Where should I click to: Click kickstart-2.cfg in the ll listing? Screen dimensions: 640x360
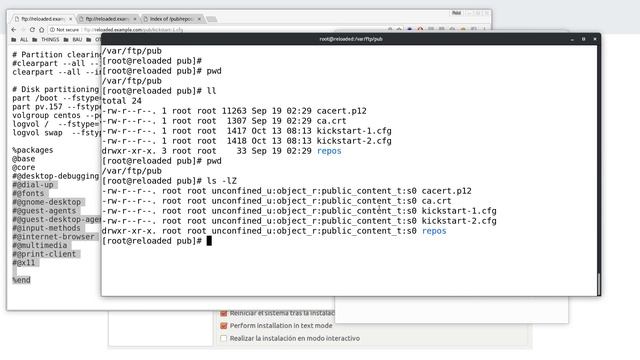point(354,141)
